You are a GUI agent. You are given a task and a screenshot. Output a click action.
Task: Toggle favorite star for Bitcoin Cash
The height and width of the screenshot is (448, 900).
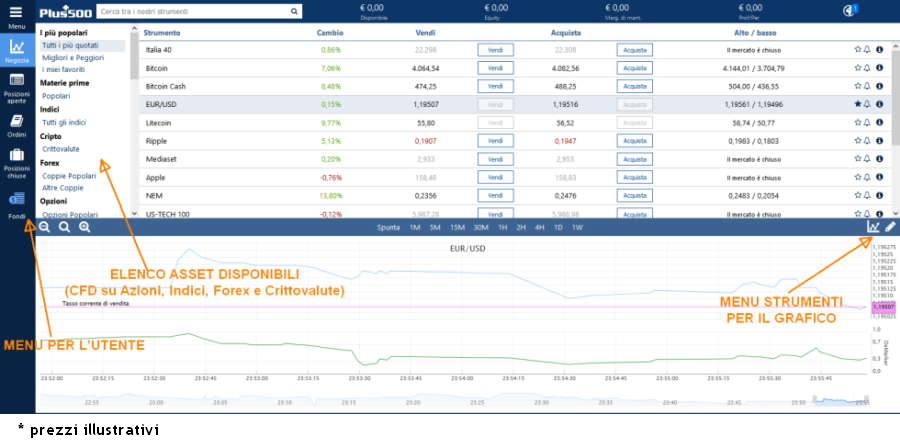(x=857, y=86)
